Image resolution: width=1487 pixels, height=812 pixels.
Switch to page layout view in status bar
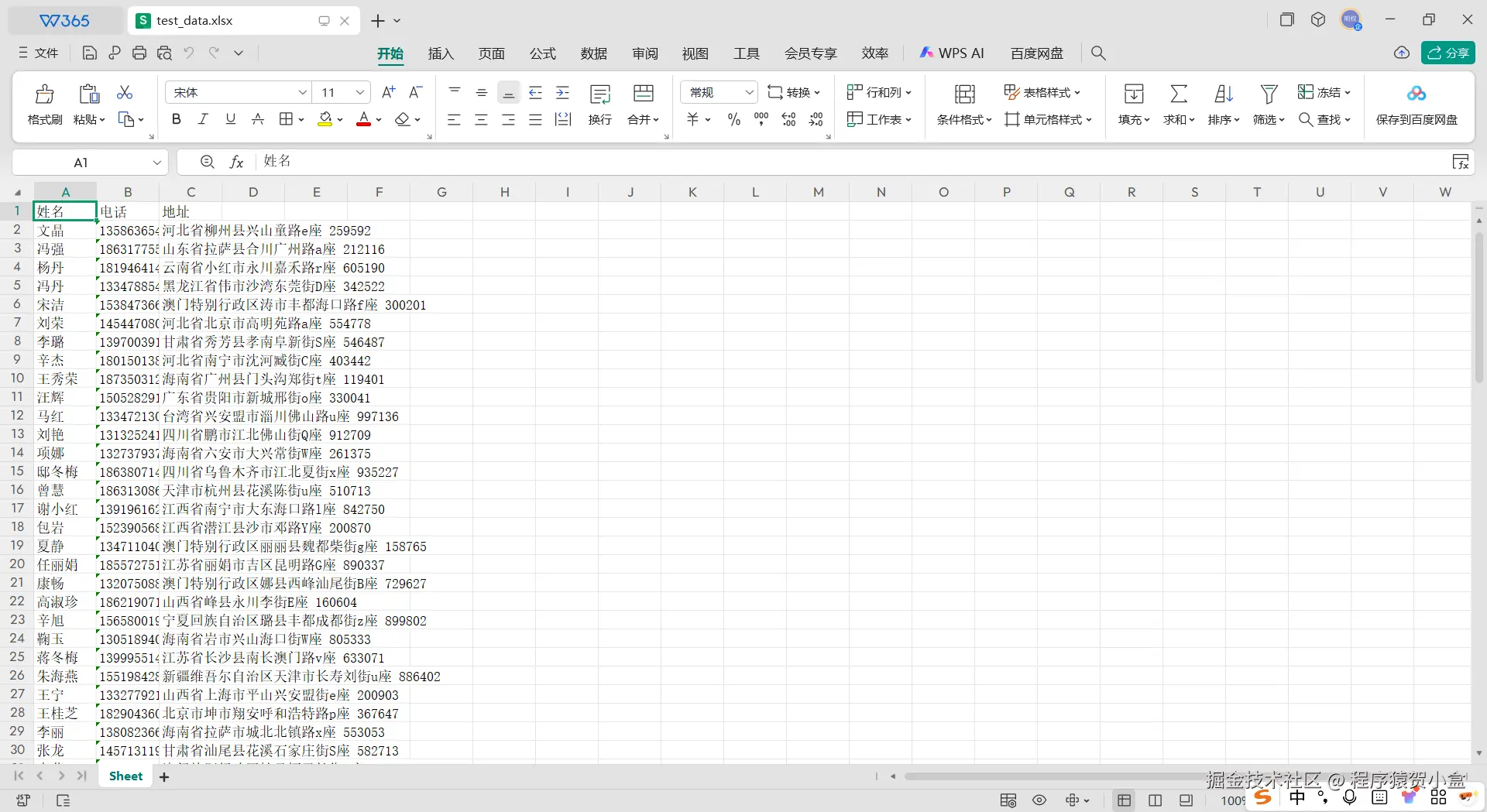tap(1156, 800)
